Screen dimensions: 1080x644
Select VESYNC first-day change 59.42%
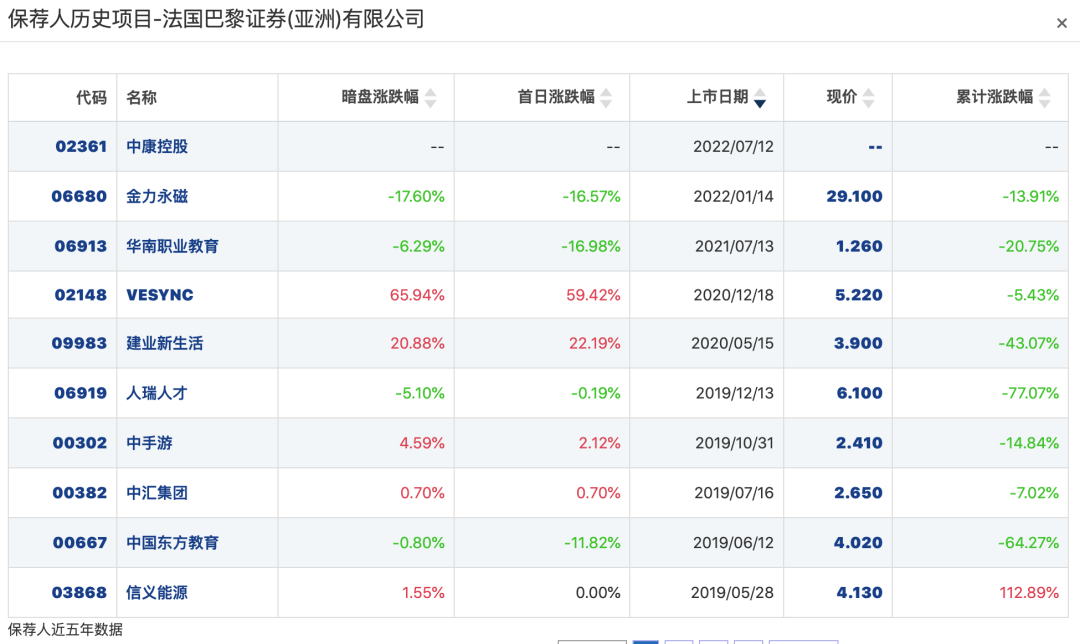[593, 295]
